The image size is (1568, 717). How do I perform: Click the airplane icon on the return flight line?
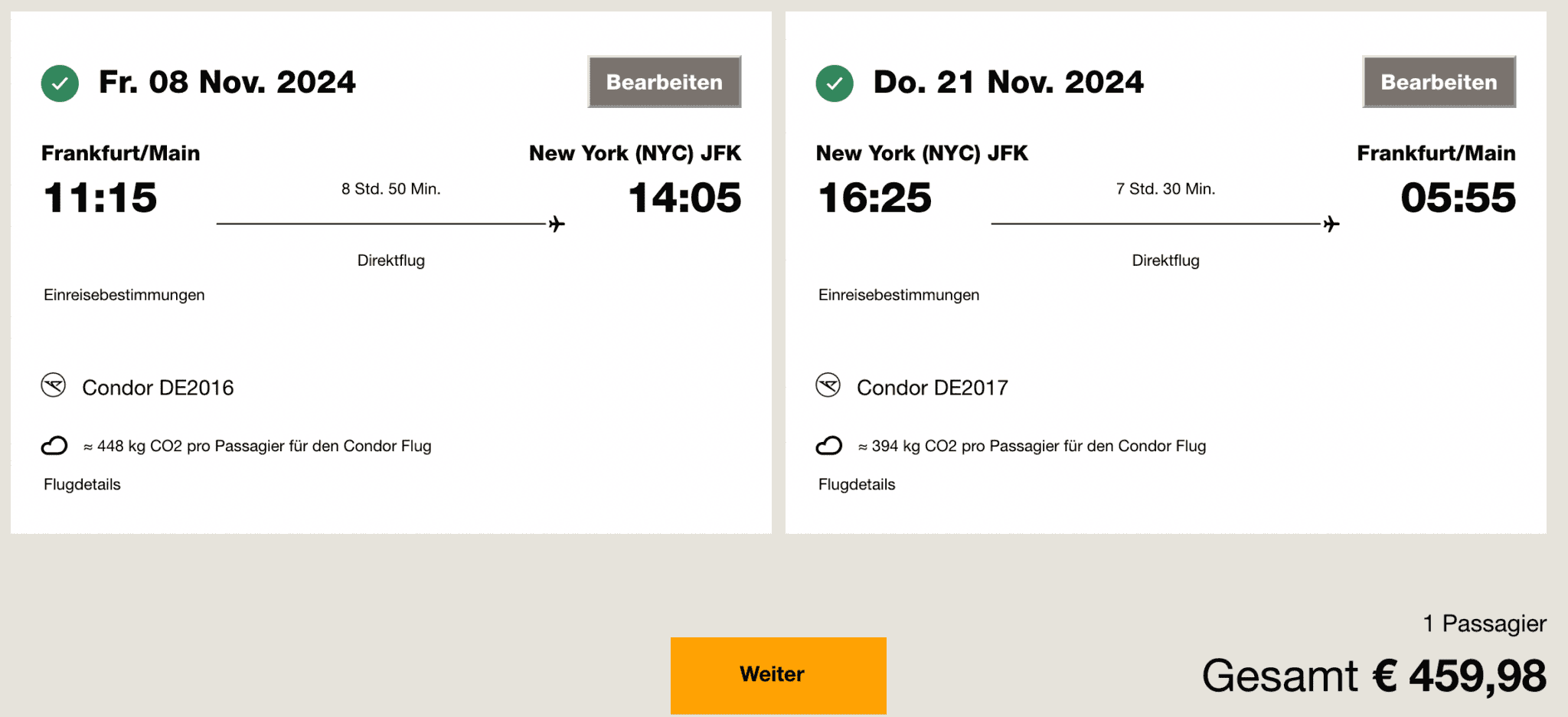coord(1331,224)
